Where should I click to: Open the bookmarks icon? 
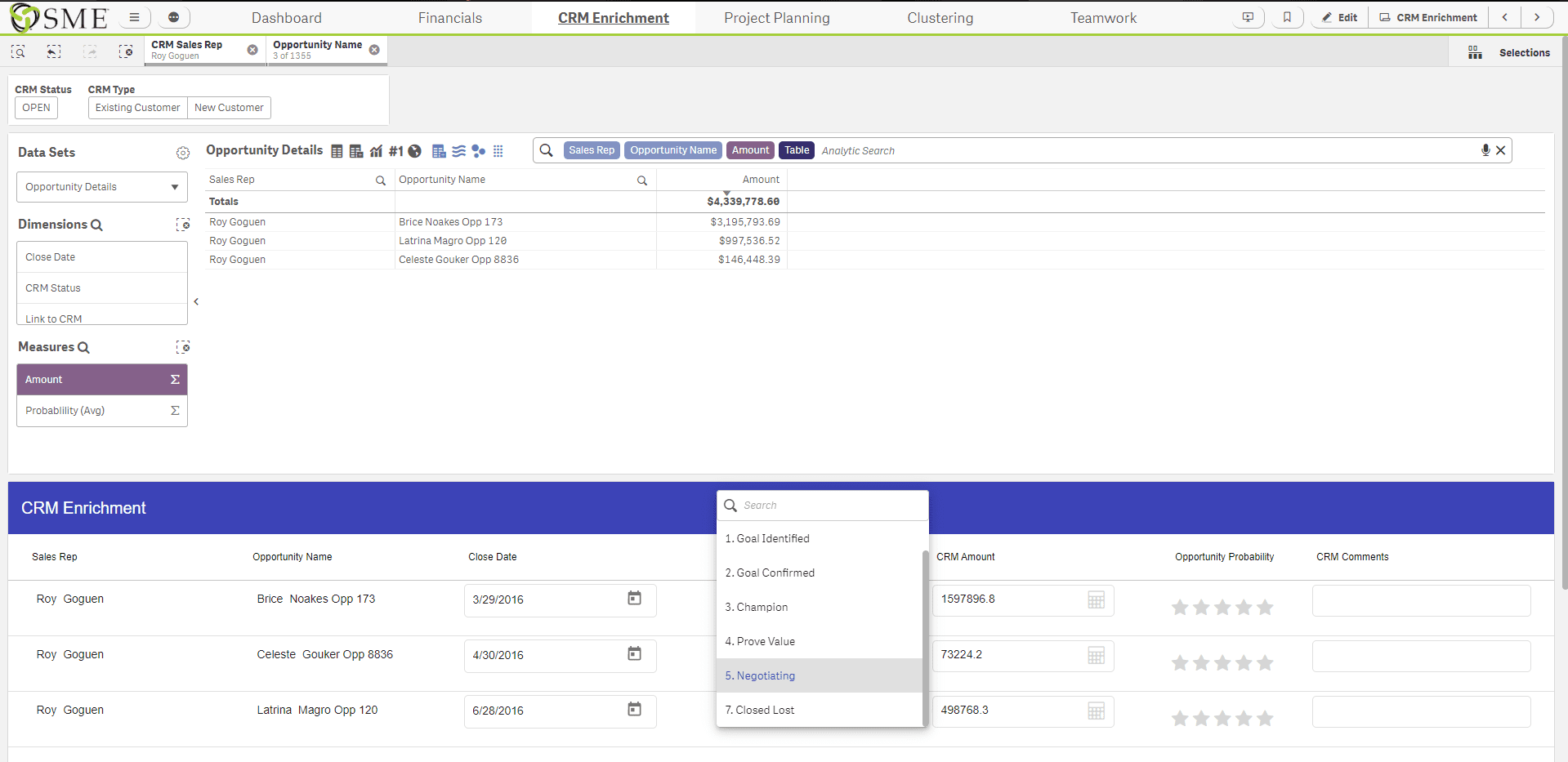point(1287,17)
